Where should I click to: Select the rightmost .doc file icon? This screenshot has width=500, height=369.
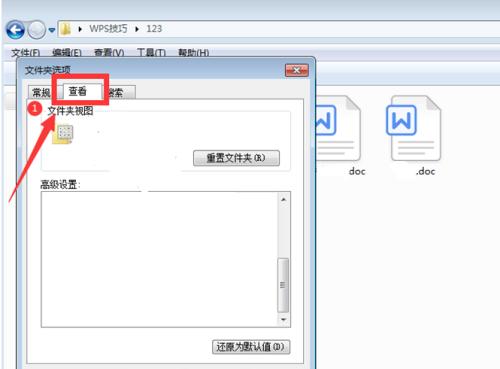point(413,129)
